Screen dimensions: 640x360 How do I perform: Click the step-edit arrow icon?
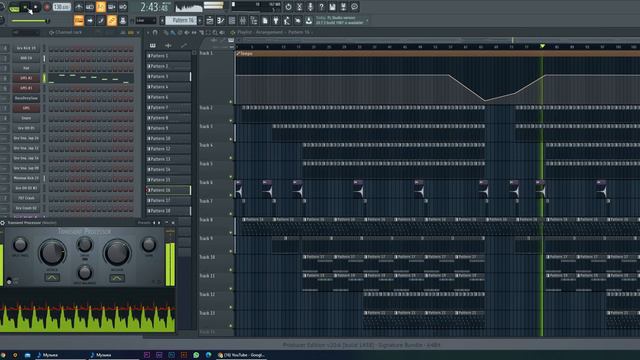pyautogui.click(x=90, y=20)
